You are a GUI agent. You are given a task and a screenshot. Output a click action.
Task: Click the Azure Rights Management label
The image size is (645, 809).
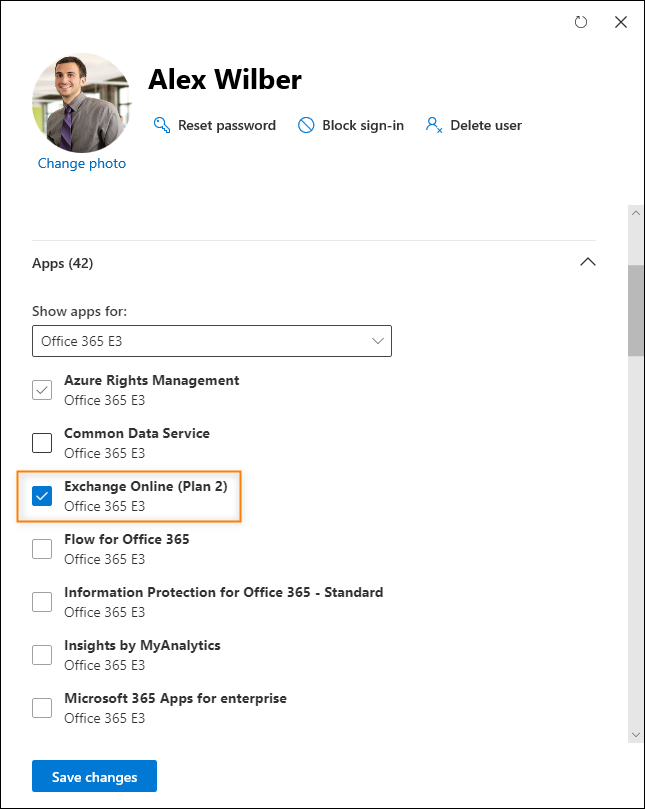(x=151, y=380)
